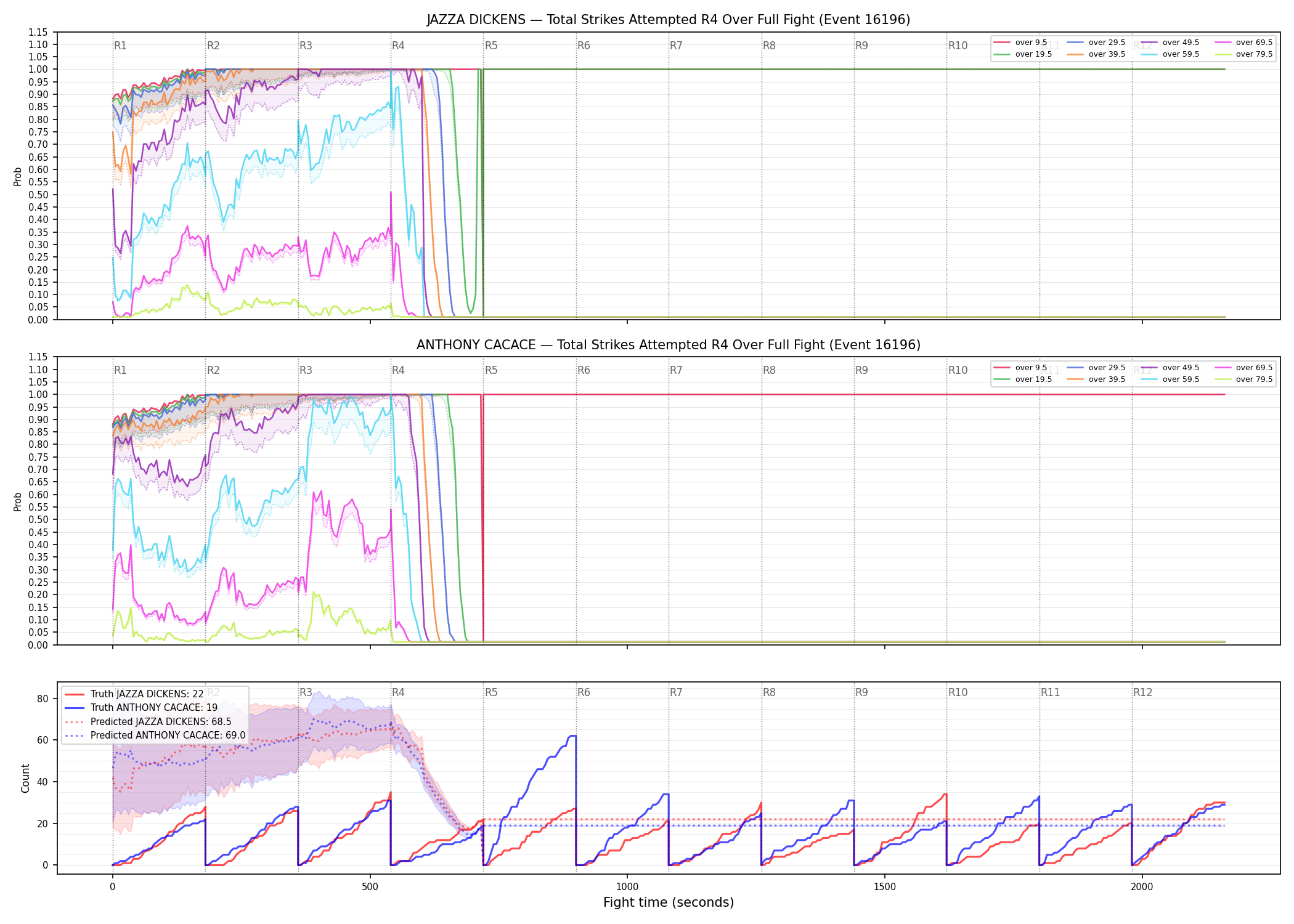Click the 'Count' y-axis label

point(25,778)
